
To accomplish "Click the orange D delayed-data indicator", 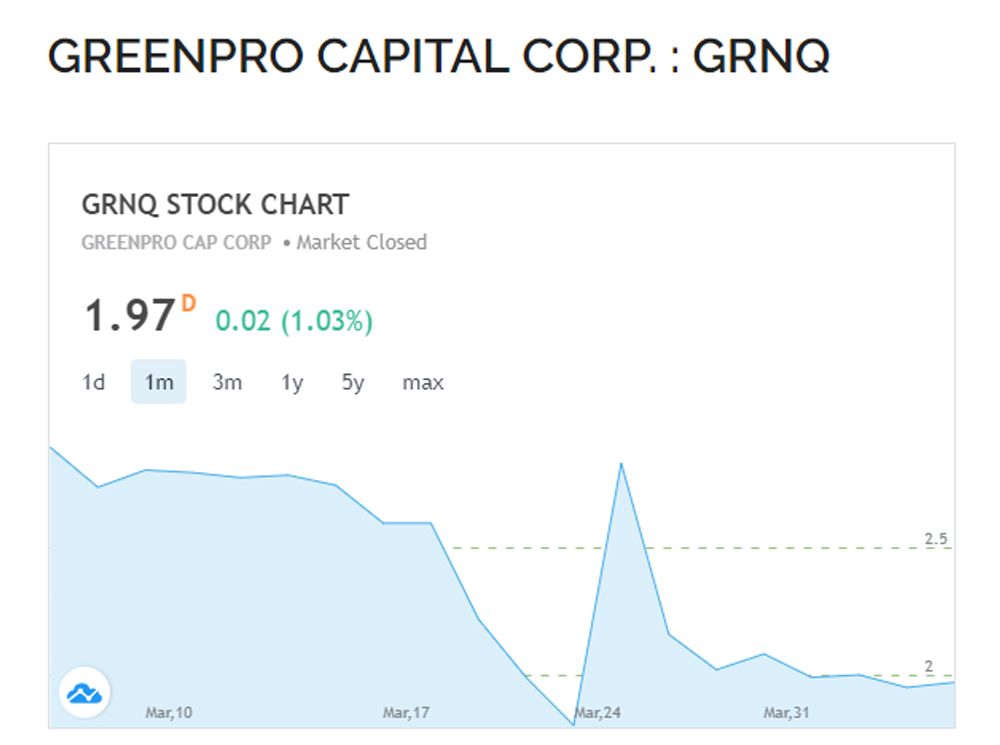I will point(188,303).
